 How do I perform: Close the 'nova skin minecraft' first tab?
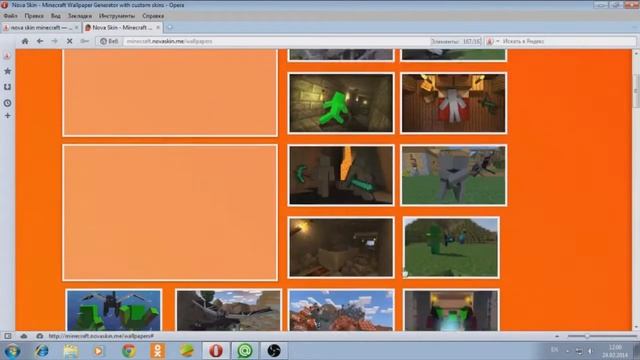tap(76, 27)
